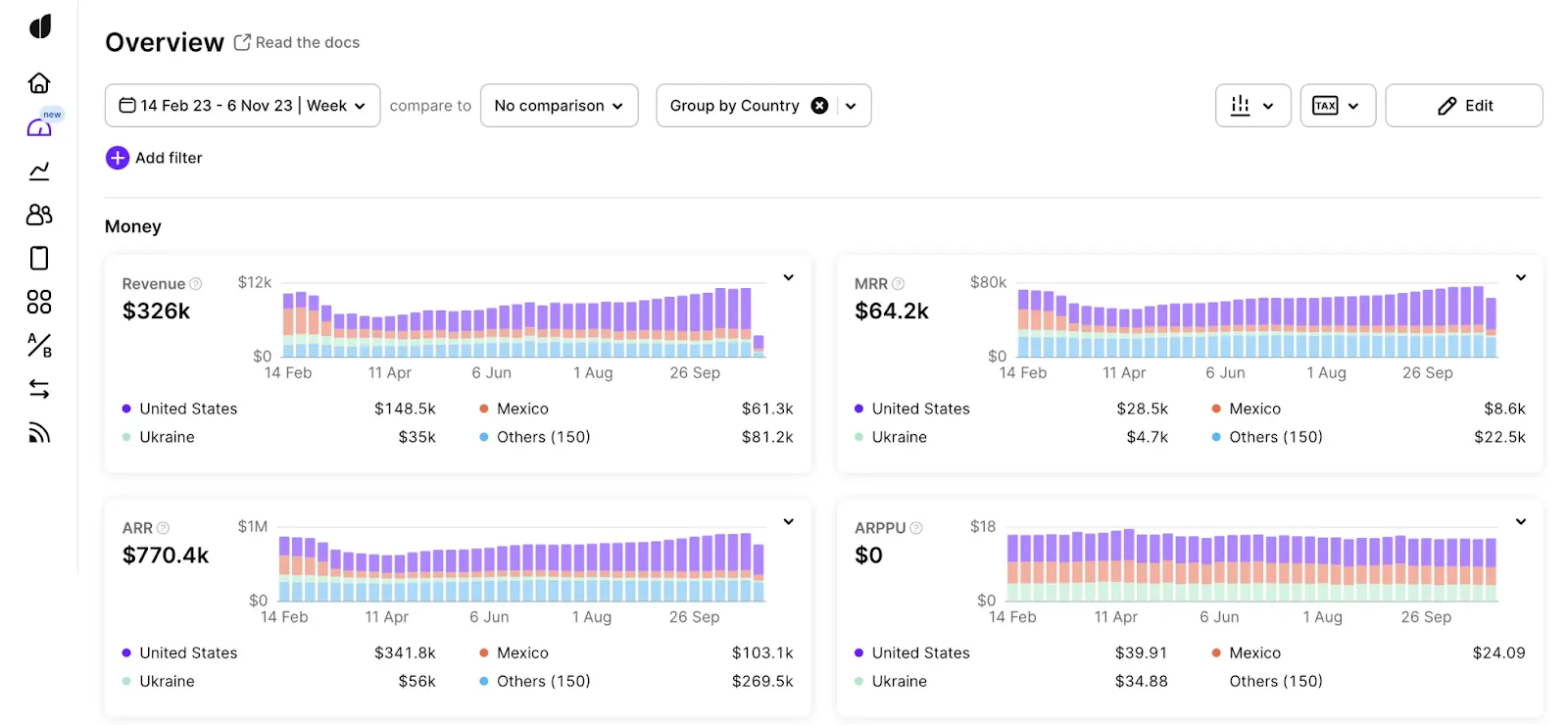The height and width of the screenshot is (725, 1568).
Task: Click the Revenue info question icon
Action: point(195,284)
